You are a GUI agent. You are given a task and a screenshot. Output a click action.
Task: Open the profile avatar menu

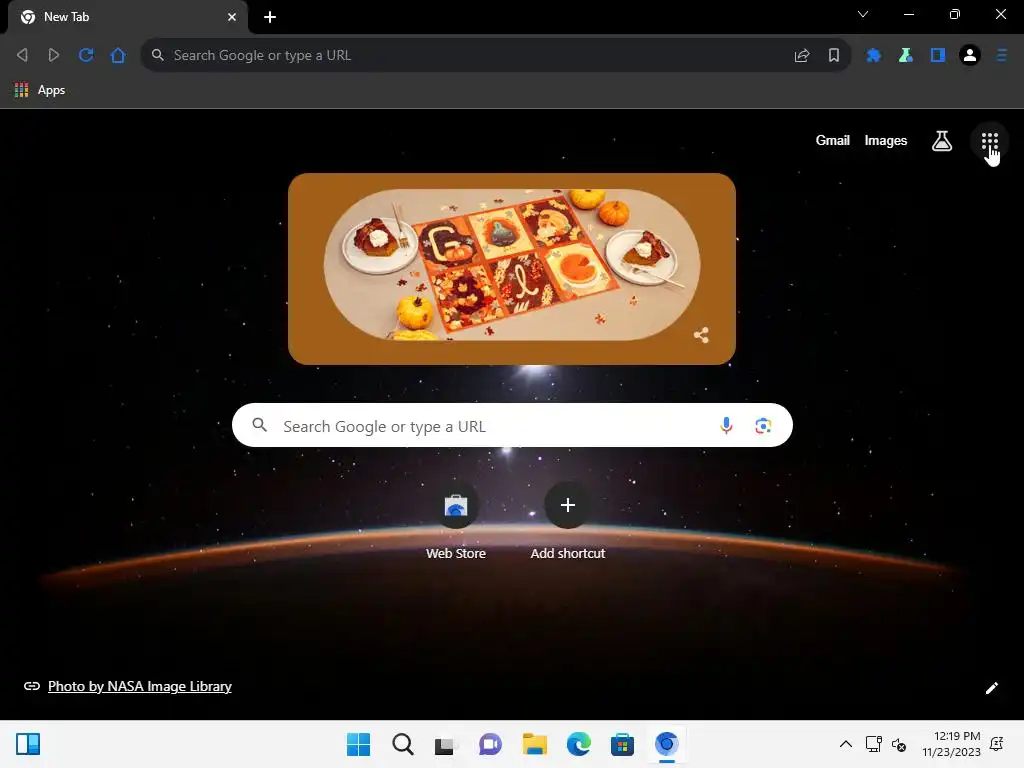[x=970, y=56]
